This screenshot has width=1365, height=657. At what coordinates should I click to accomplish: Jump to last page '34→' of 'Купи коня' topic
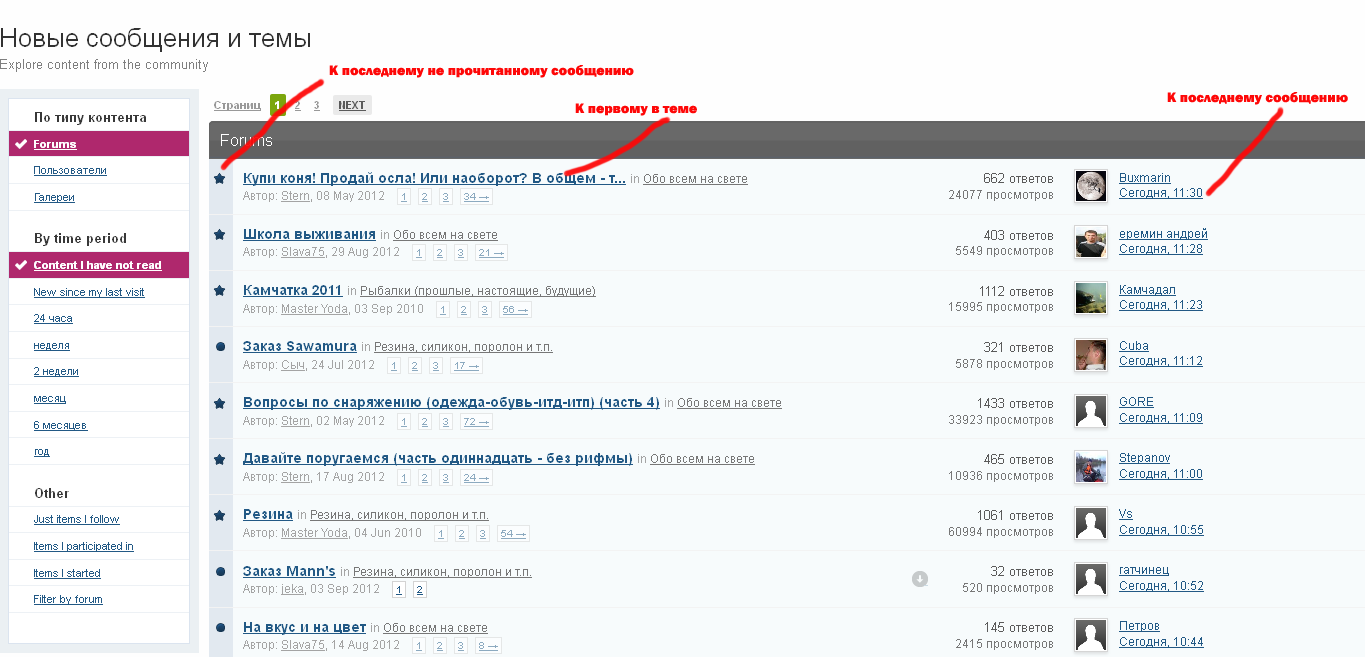click(x=476, y=197)
